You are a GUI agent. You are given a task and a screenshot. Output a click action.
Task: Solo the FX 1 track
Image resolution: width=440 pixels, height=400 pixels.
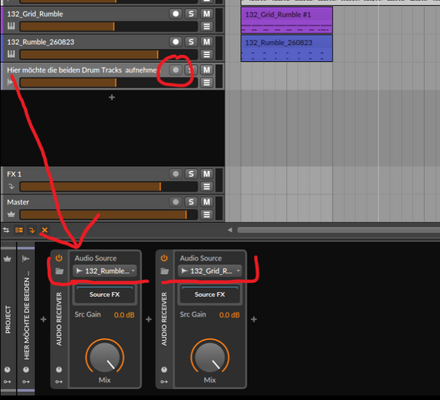click(x=191, y=174)
